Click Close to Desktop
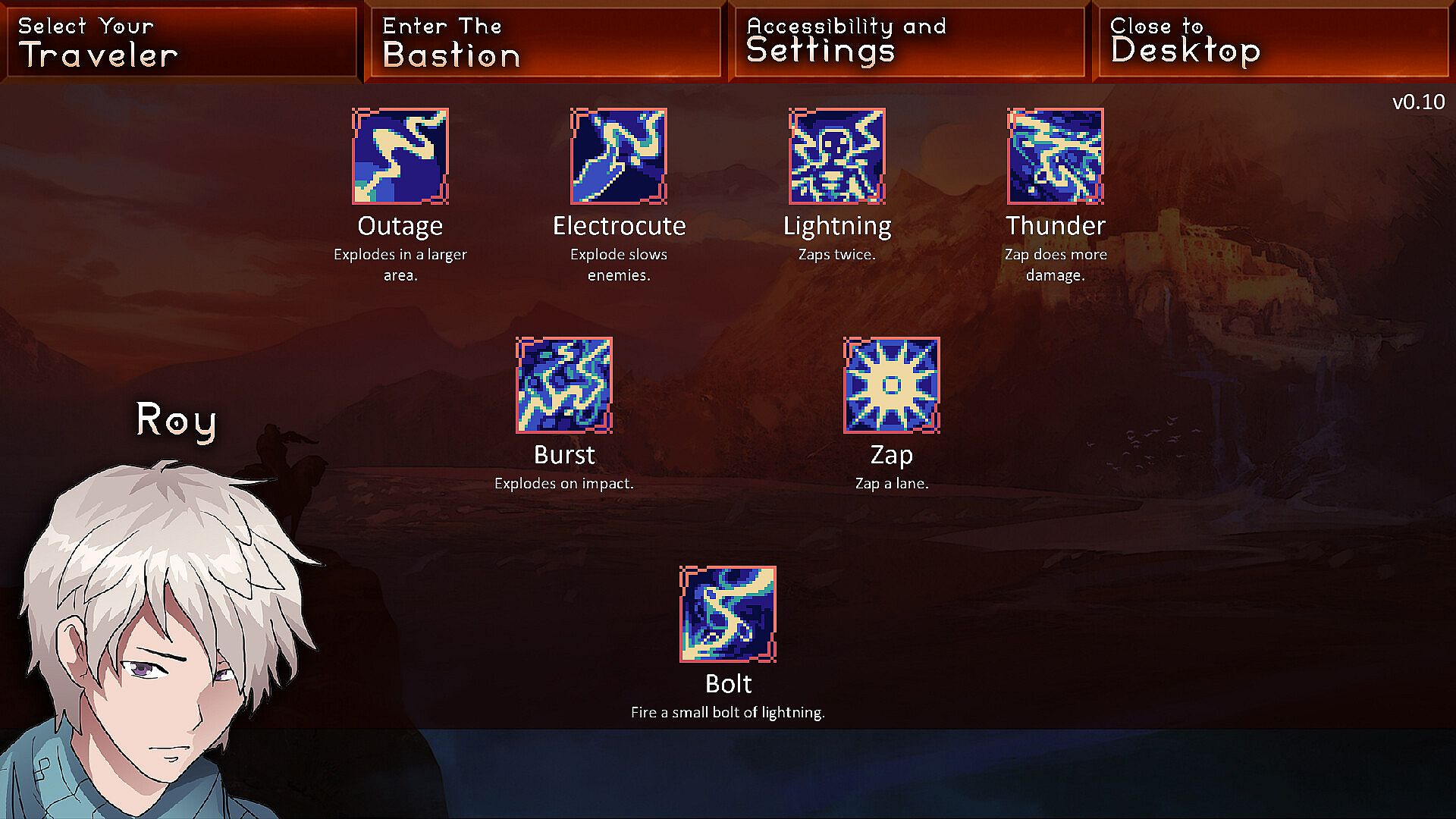Viewport: 1456px width, 819px height. click(1272, 42)
